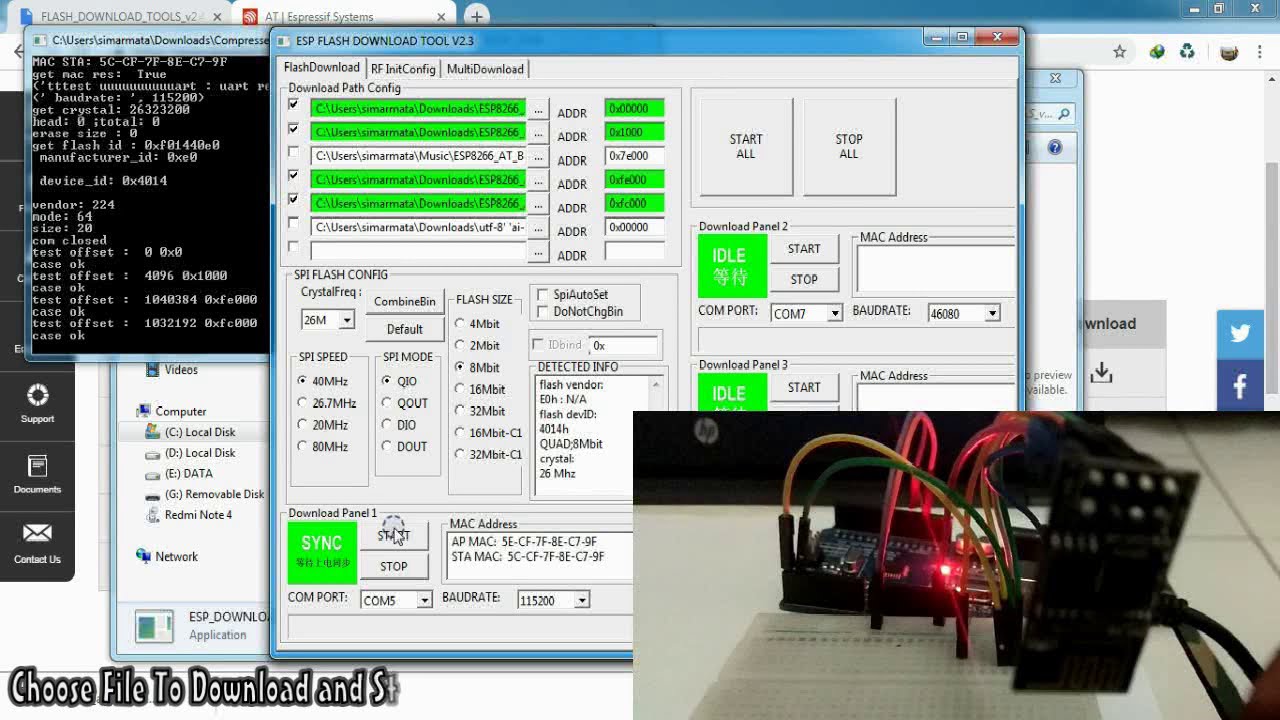Uncheck the checkbox for address 0xfc000
The width and height of the screenshot is (1280, 720).
[x=293, y=200]
